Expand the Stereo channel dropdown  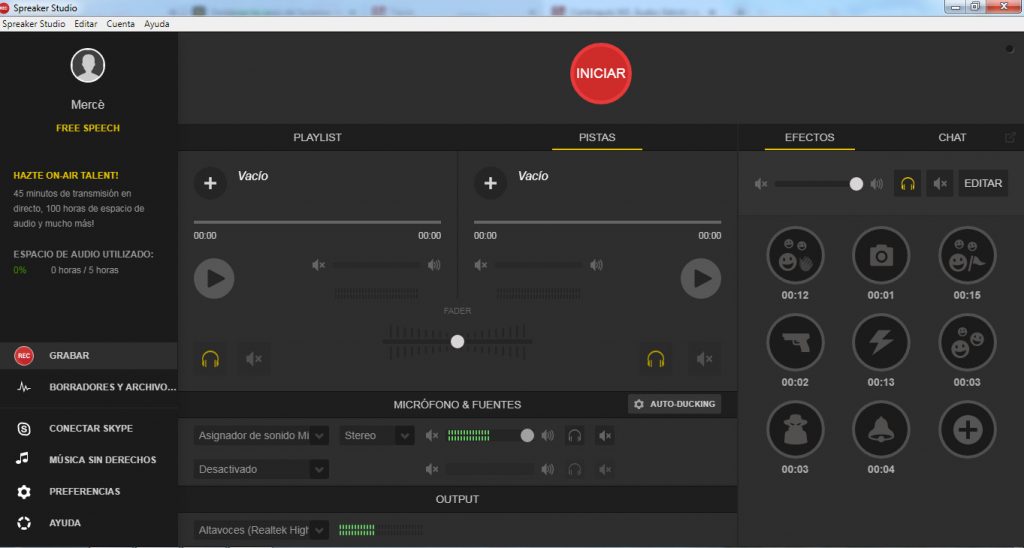click(x=376, y=436)
